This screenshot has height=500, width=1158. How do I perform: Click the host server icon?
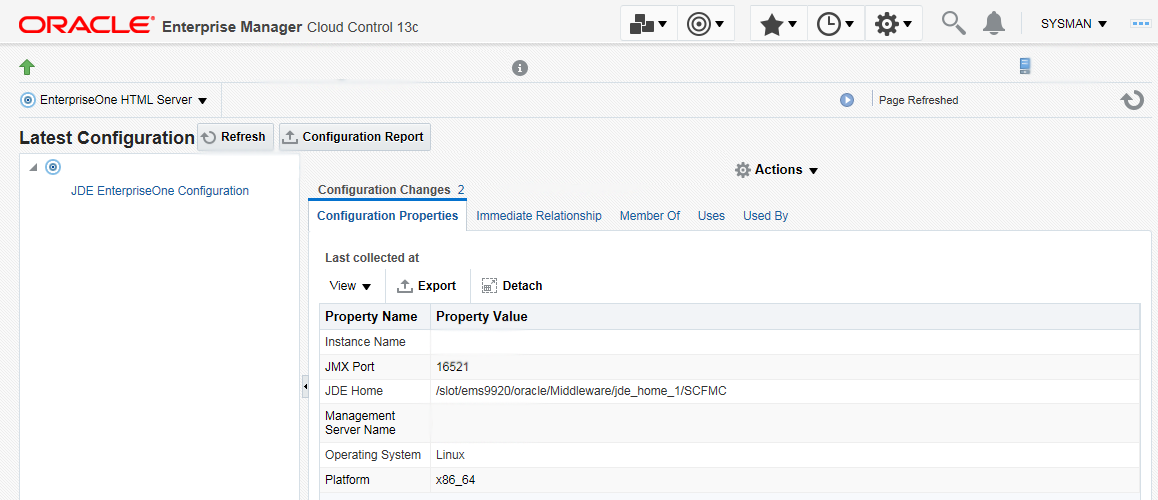point(1024,66)
